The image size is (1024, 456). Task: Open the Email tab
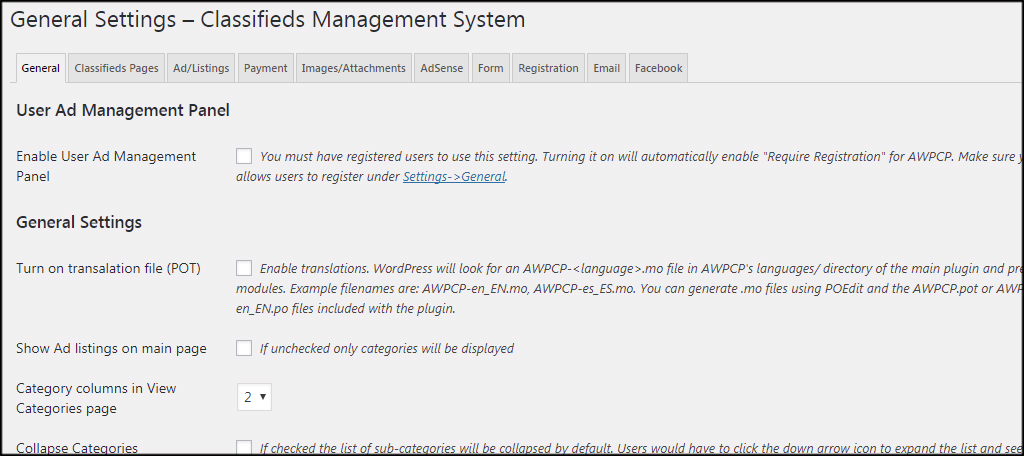click(606, 68)
